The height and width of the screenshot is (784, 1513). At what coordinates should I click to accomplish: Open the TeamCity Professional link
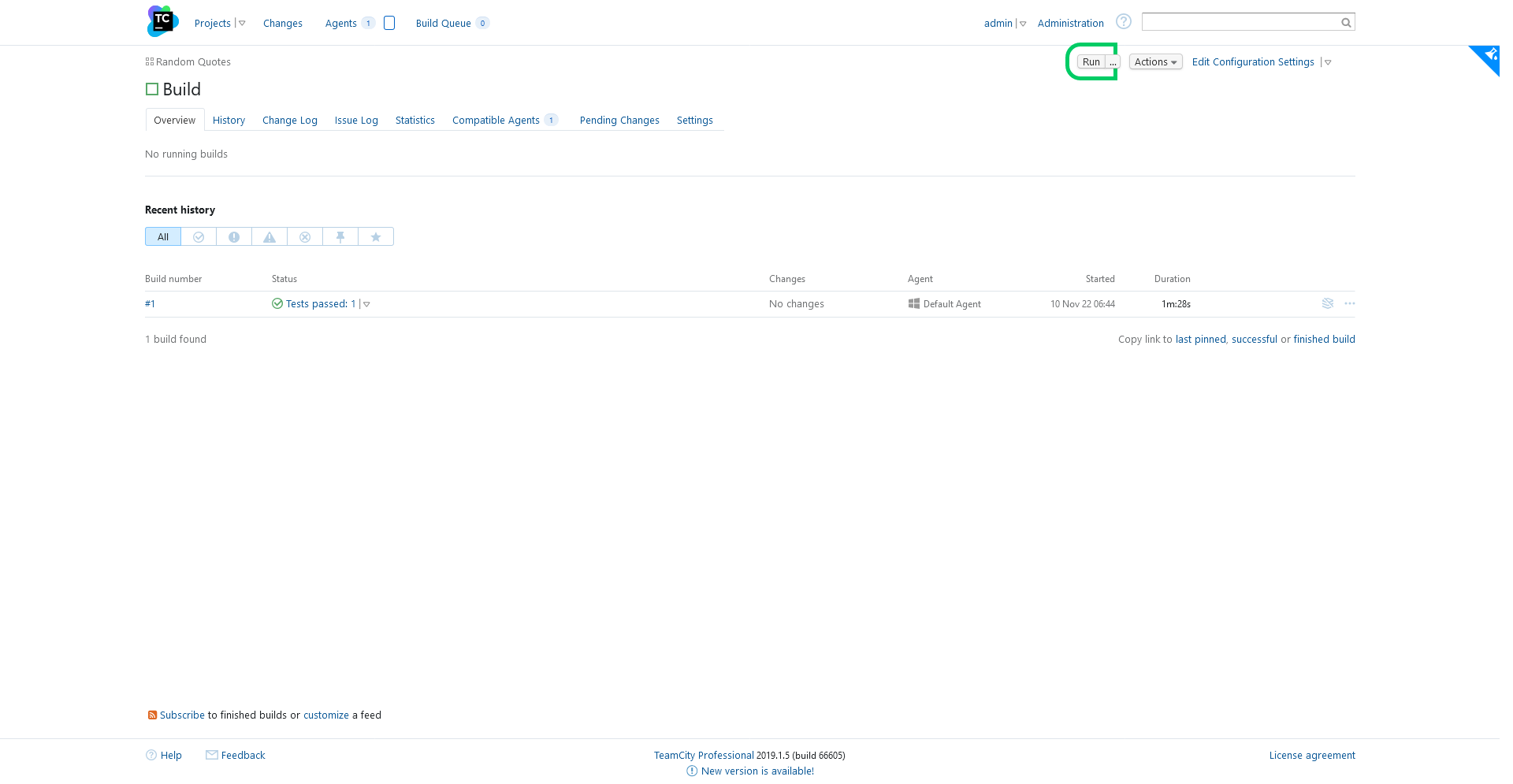(x=704, y=755)
